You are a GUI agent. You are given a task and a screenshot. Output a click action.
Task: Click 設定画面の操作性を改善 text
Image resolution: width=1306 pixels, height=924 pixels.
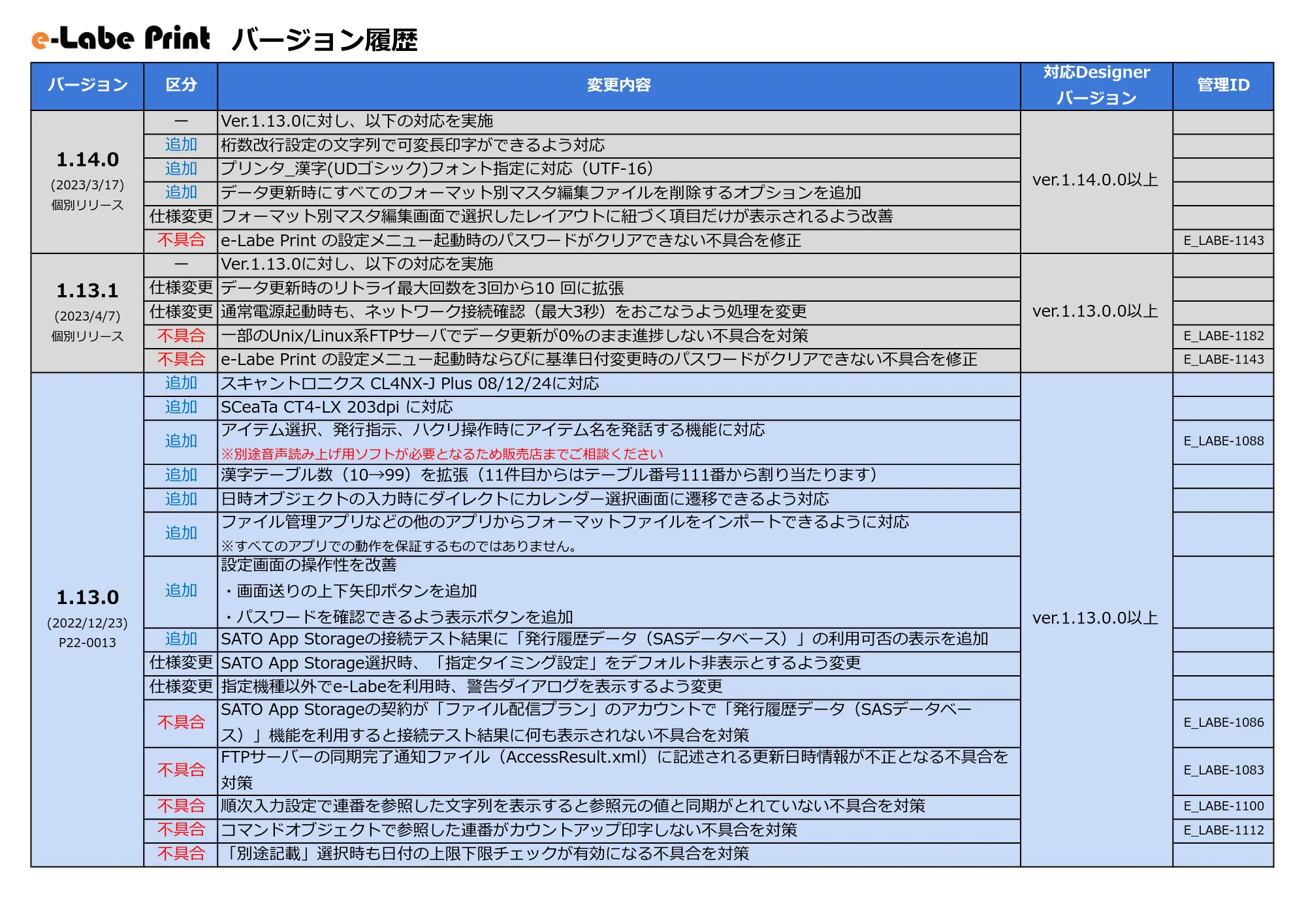[x=309, y=565]
